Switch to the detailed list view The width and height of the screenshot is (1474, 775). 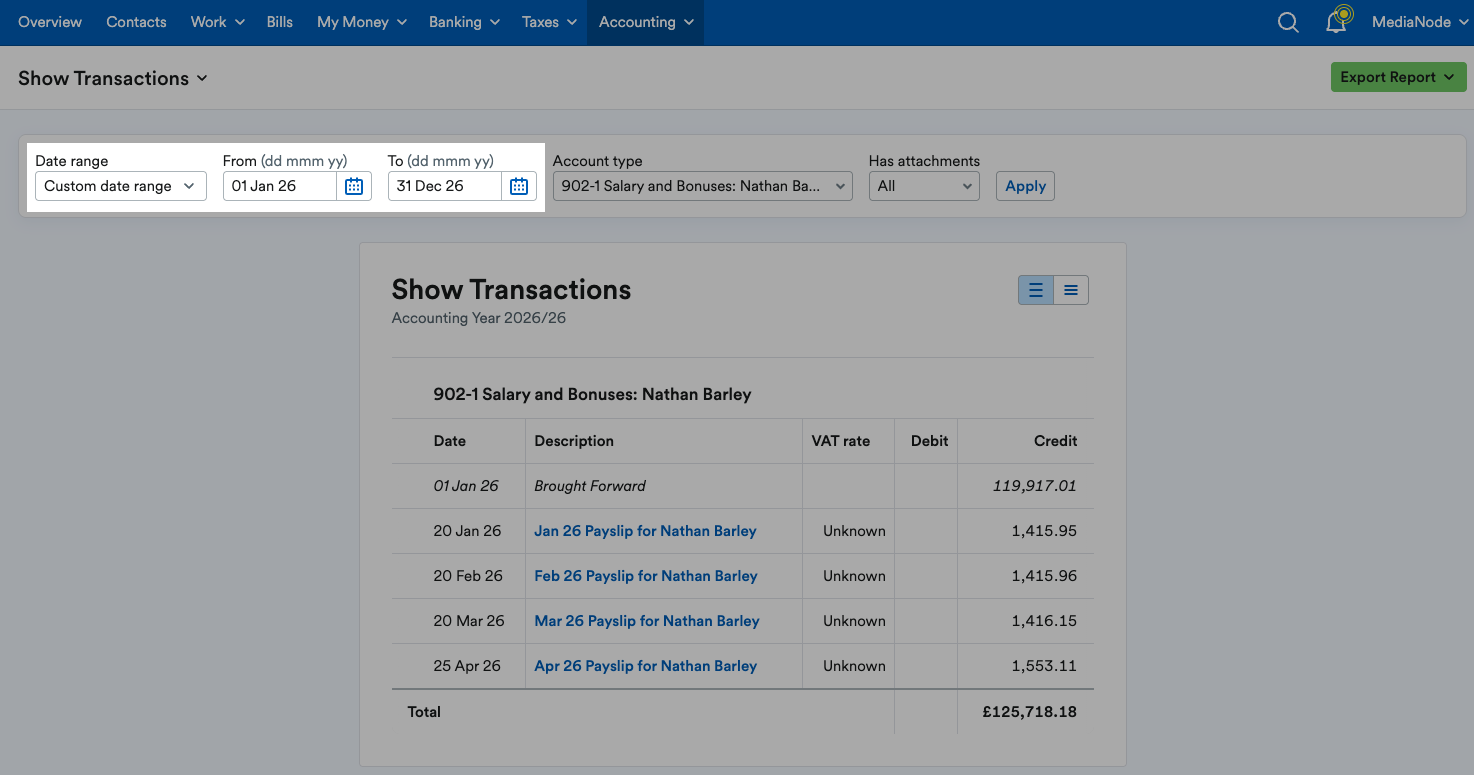pyautogui.click(x=1036, y=290)
